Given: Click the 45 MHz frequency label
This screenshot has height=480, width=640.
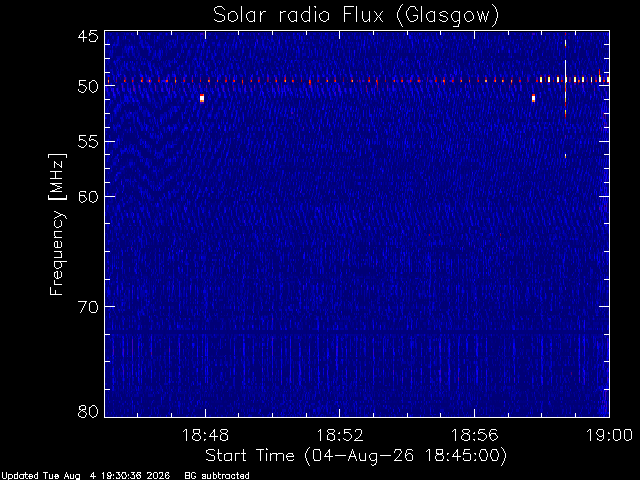Looking at the screenshot, I should 88,37.
